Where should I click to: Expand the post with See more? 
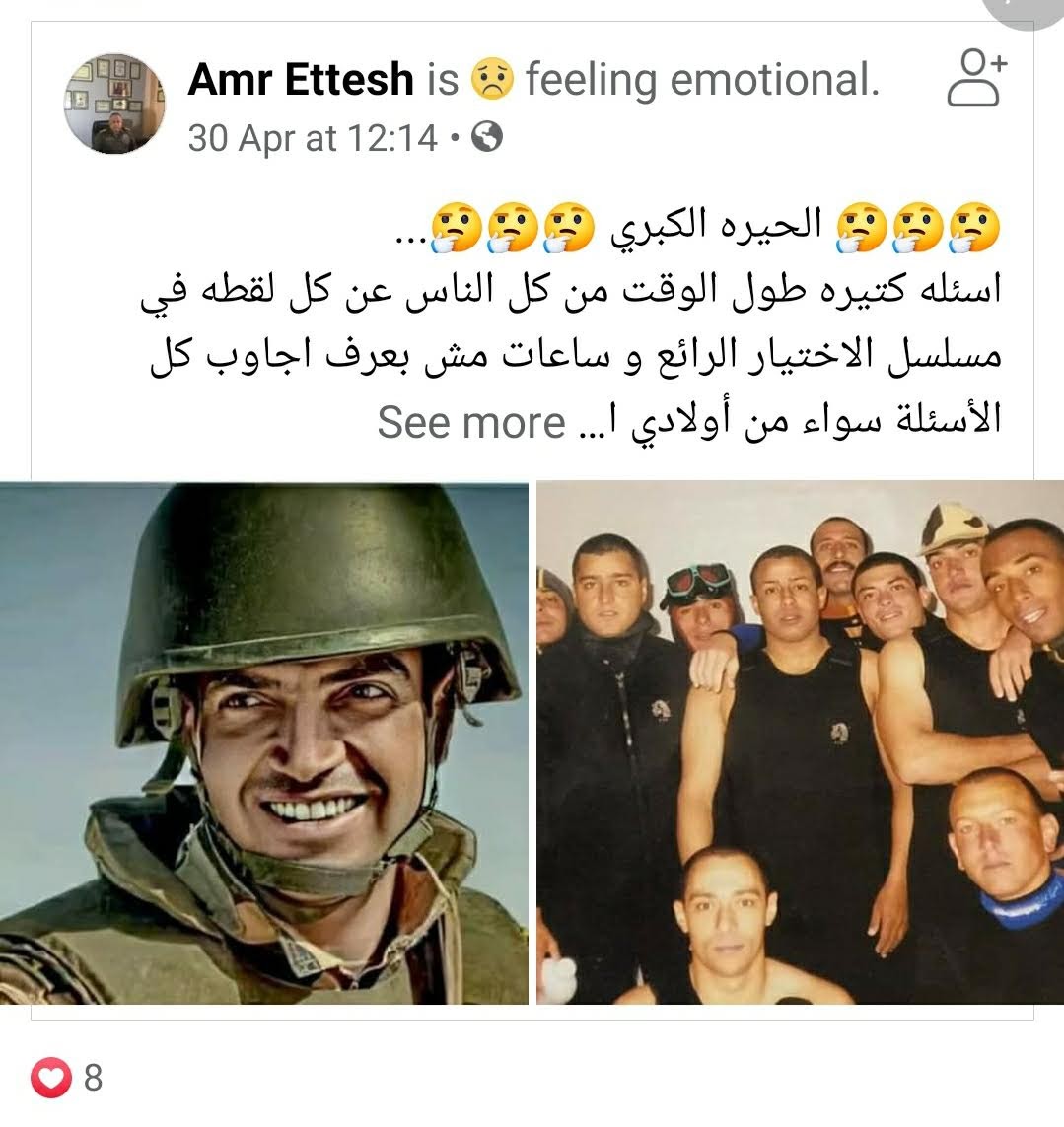[x=471, y=422]
